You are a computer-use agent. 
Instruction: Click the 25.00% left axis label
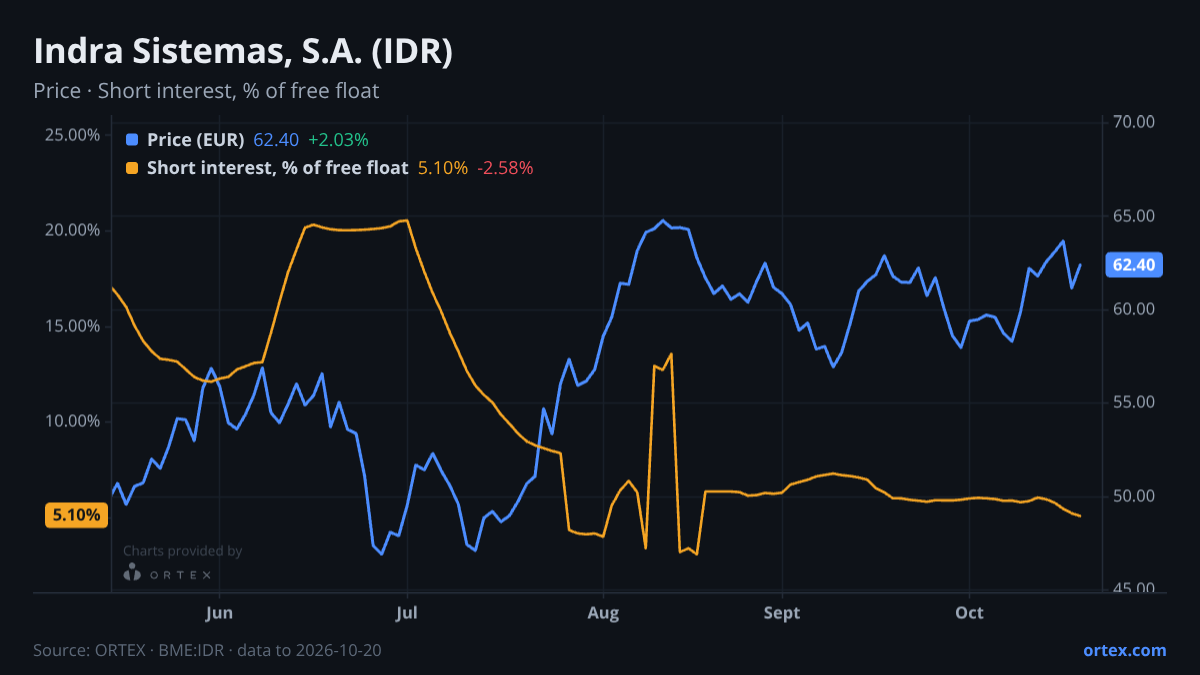click(73, 135)
